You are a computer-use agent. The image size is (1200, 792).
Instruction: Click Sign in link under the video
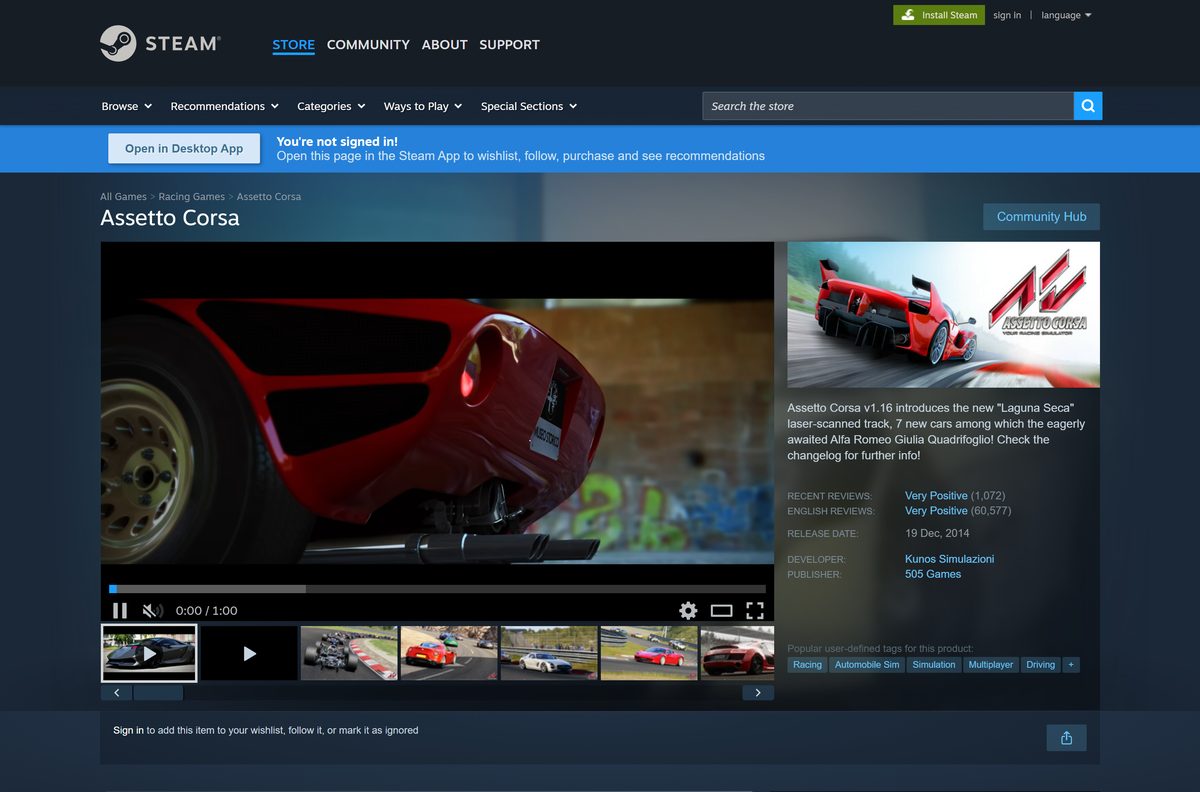[x=128, y=730]
